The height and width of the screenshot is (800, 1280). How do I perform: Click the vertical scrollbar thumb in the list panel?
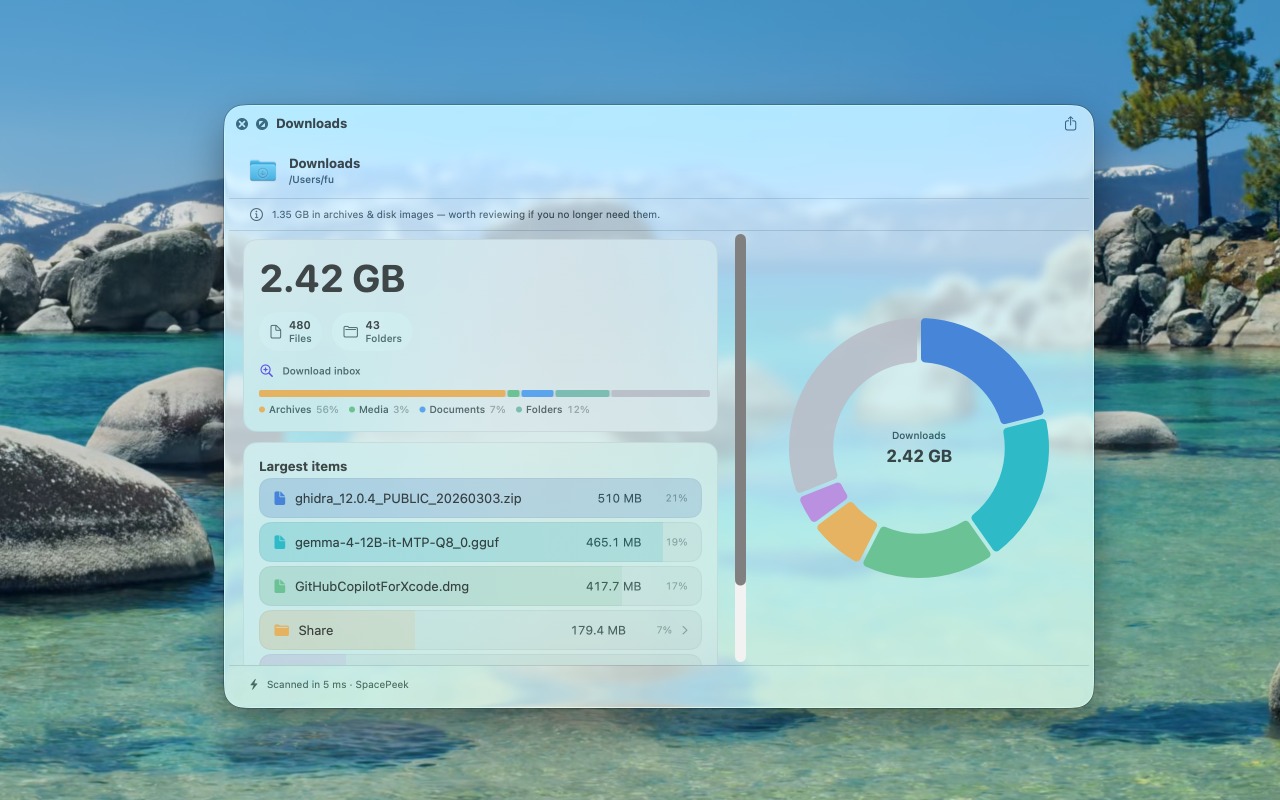click(740, 410)
